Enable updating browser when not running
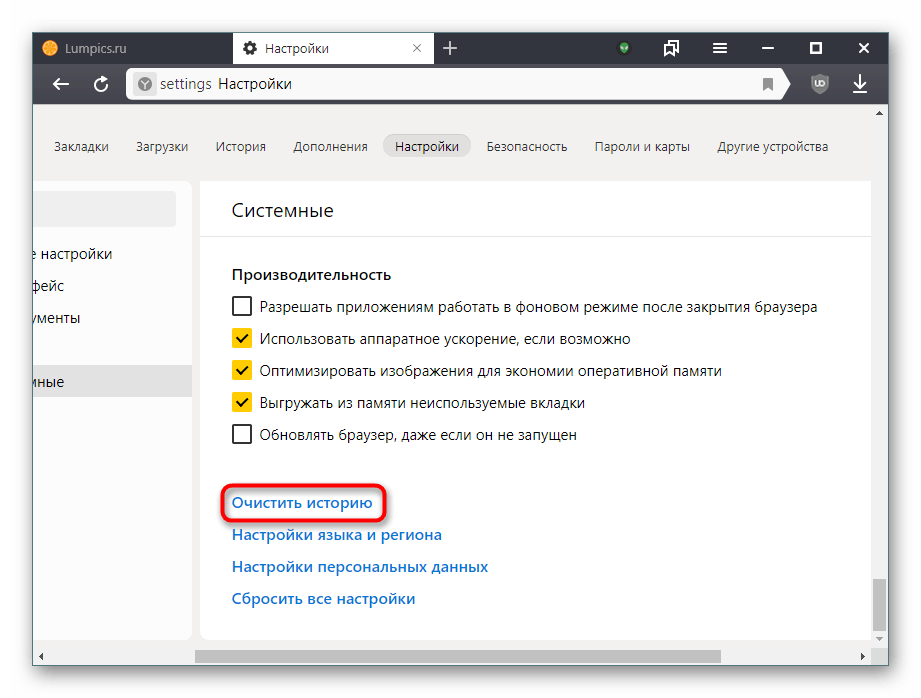The height and width of the screenshot is (698, 921). [x=241, y=434]
